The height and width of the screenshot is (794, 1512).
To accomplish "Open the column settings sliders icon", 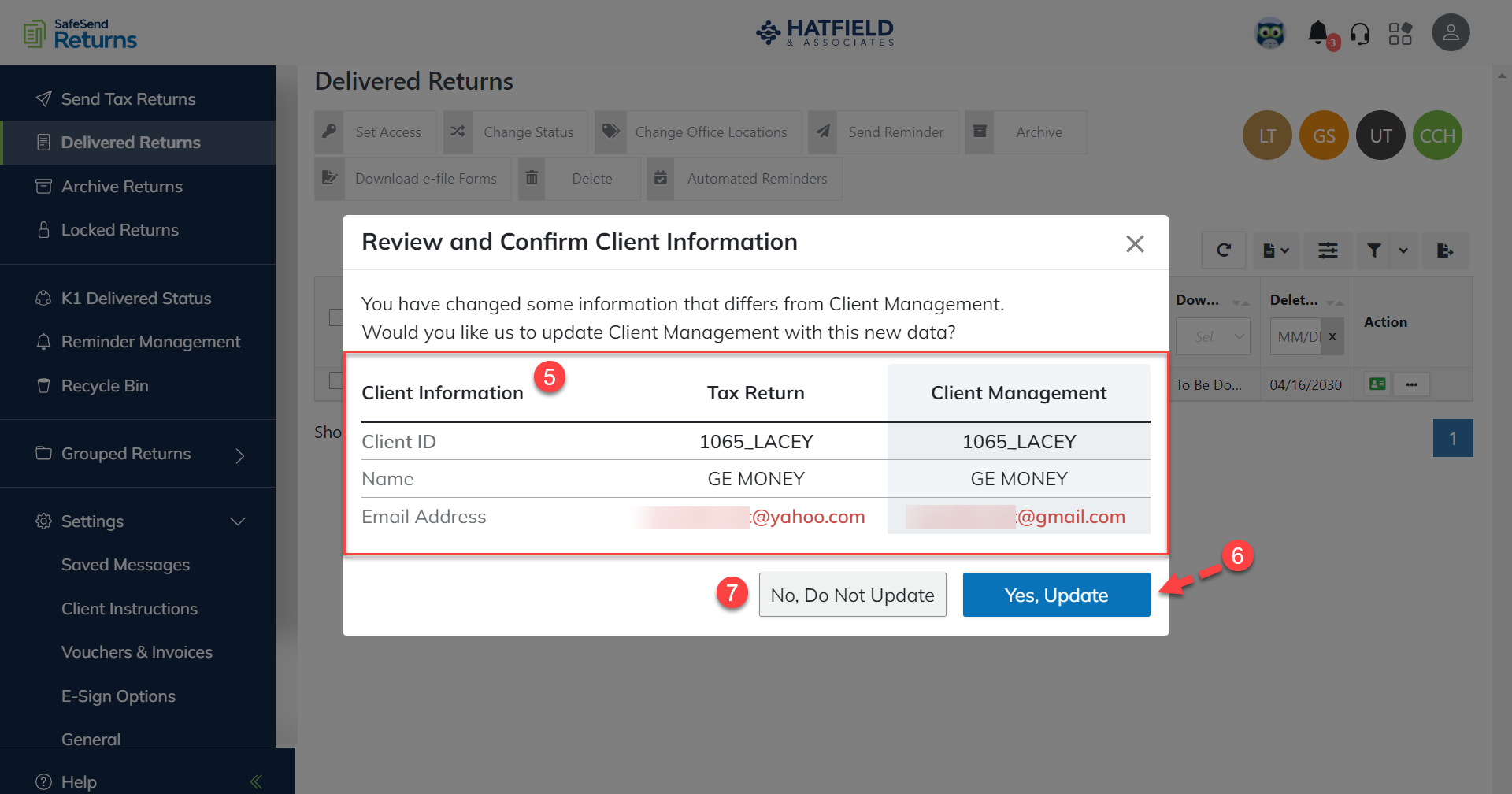I will pos(1328,250).
